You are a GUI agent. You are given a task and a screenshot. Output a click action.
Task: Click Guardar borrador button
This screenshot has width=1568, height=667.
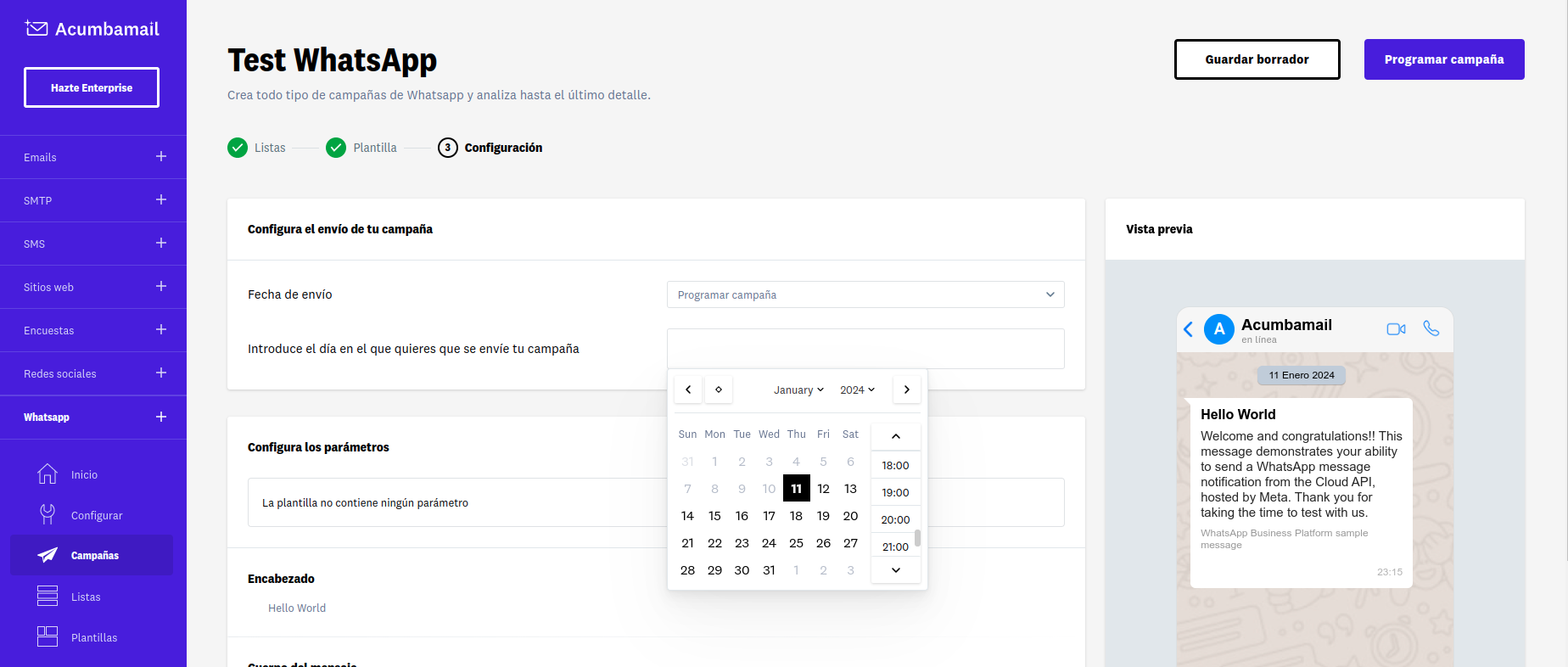[x=1257, y=59]
